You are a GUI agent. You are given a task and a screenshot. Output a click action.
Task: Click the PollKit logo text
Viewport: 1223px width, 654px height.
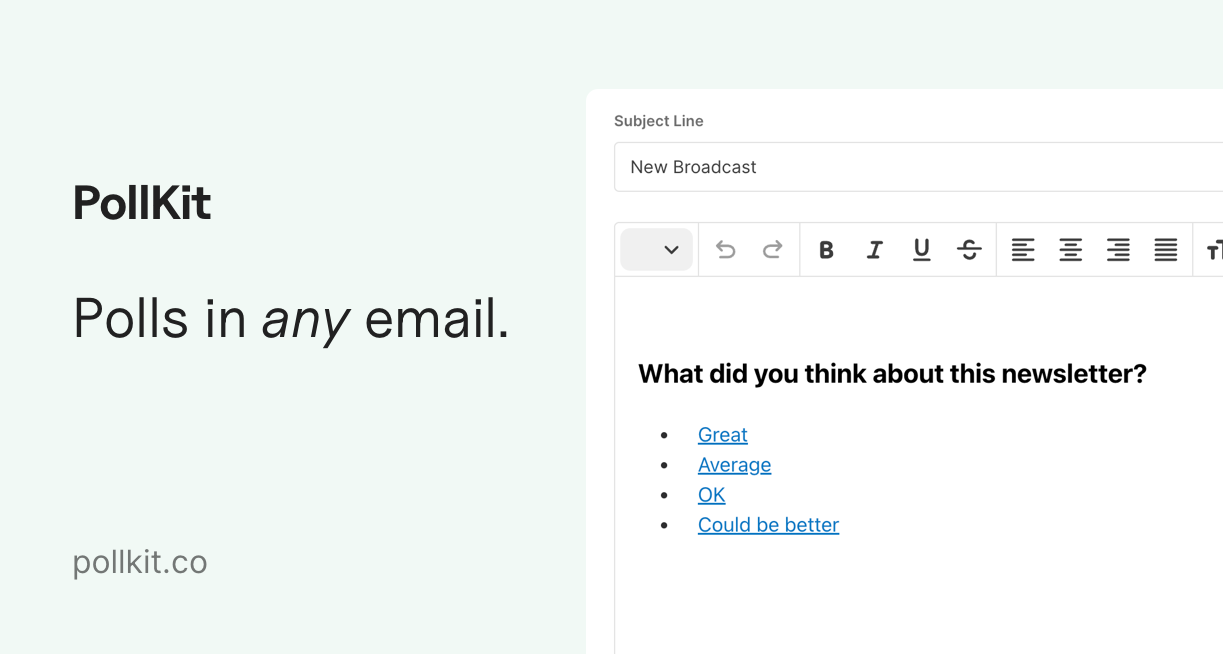pyautogui.click(x=142, y=203)
